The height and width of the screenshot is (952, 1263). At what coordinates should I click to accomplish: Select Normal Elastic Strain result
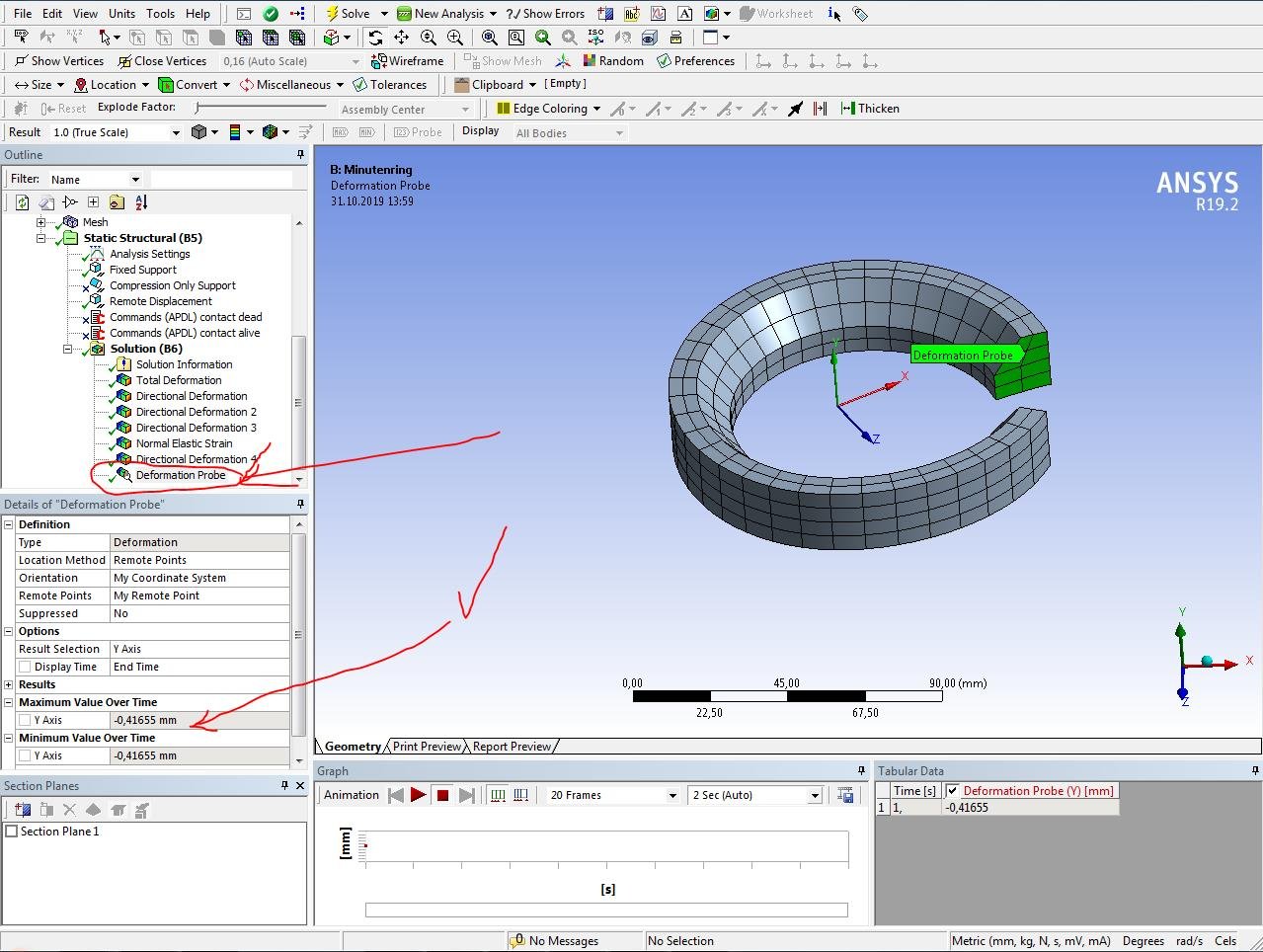[x=184, y=443]
